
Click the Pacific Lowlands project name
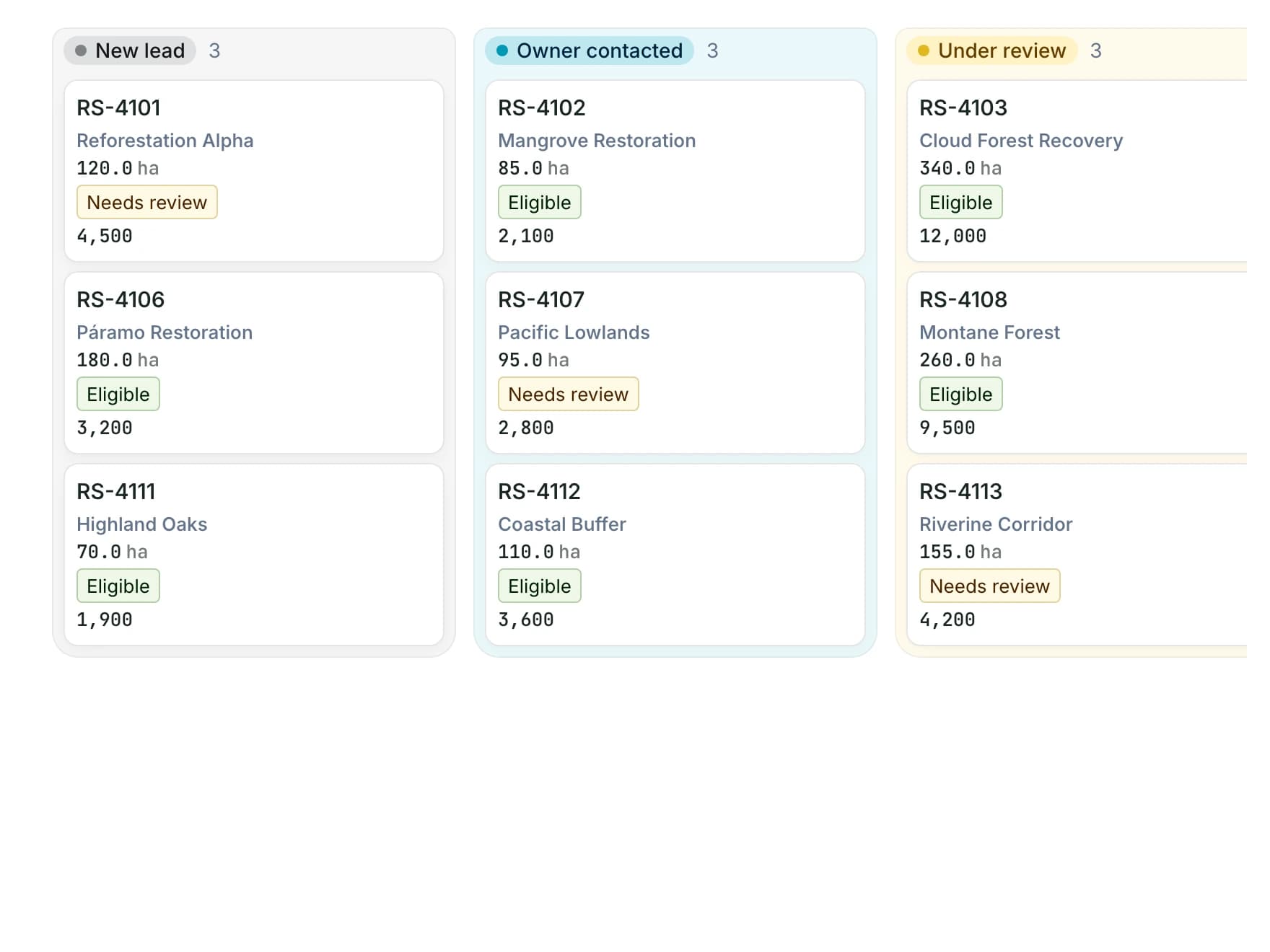pos(574,332)
